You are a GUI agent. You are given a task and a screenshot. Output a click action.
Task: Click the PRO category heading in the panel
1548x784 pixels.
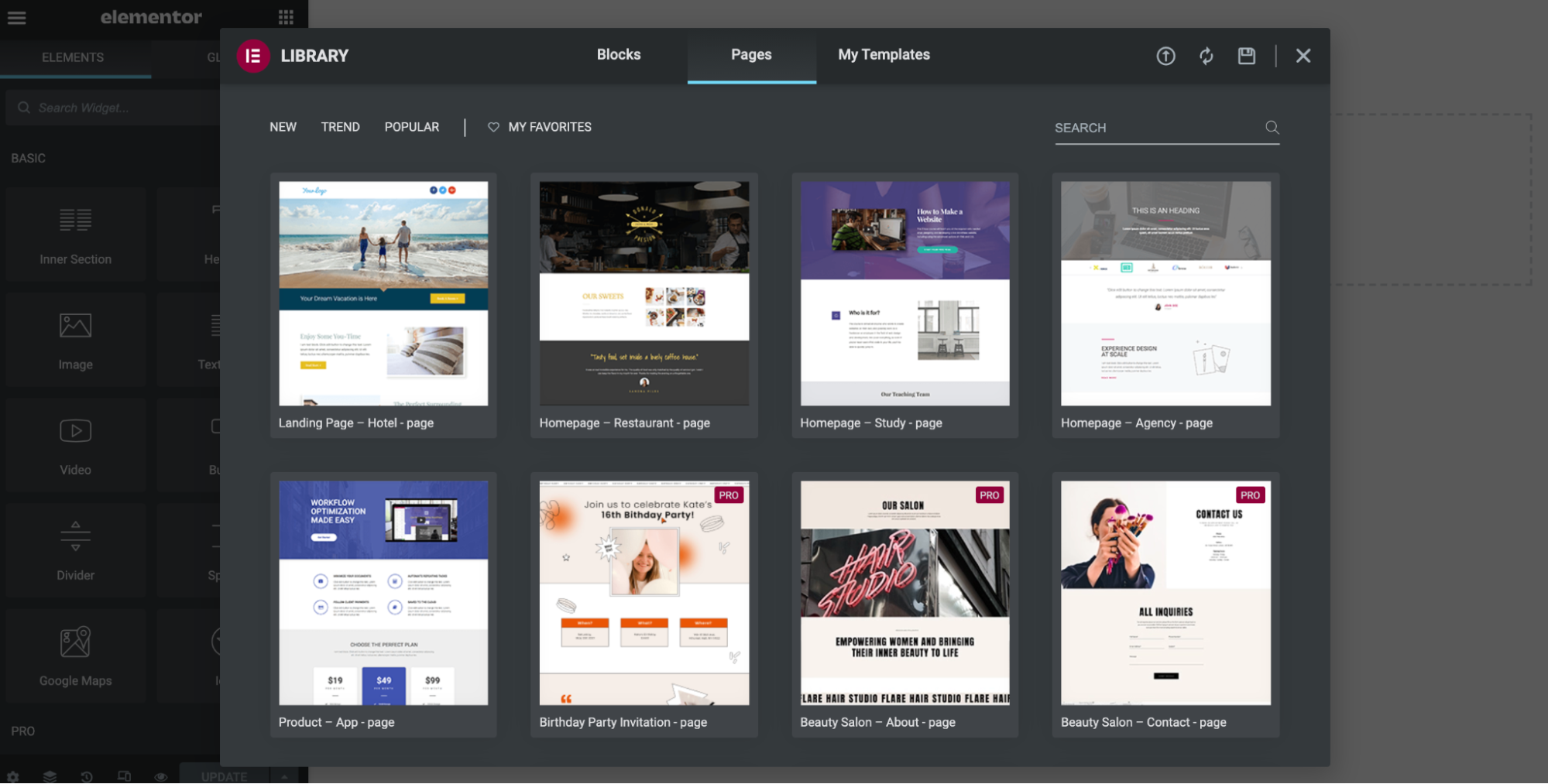[22, 731]
